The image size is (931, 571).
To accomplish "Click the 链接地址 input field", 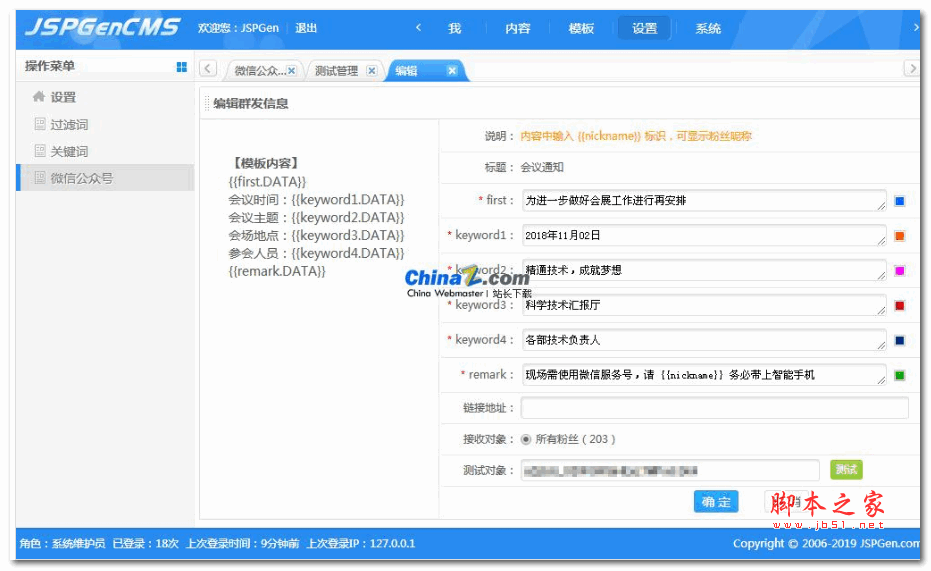I will [x=715, y=408].
